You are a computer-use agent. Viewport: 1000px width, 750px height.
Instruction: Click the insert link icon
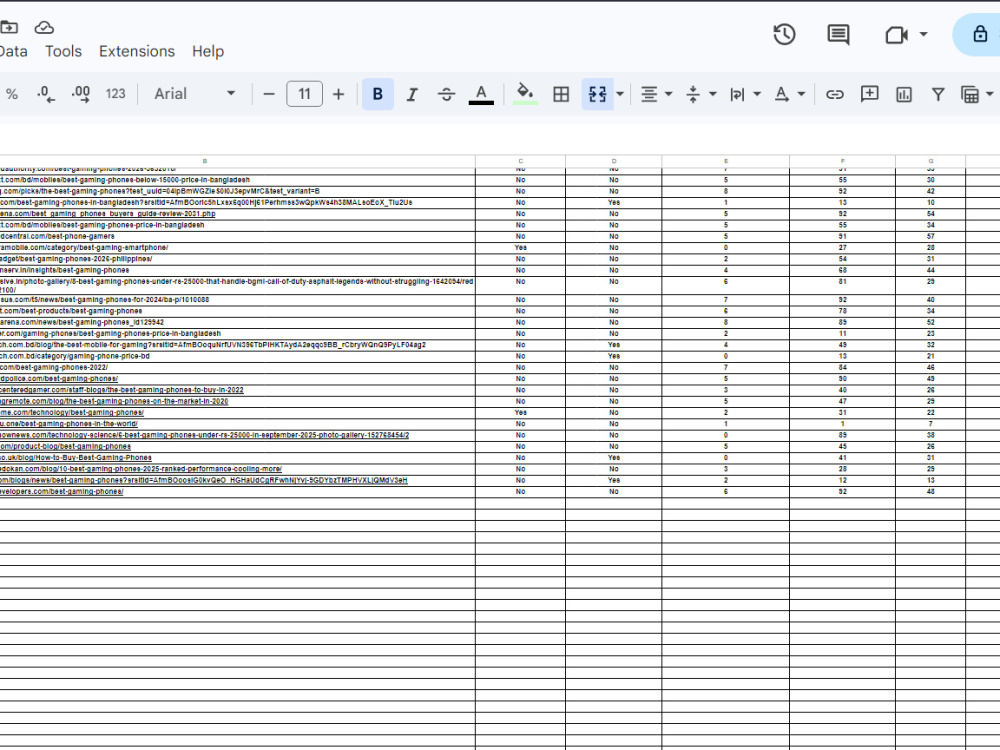[x=835, y=94]
